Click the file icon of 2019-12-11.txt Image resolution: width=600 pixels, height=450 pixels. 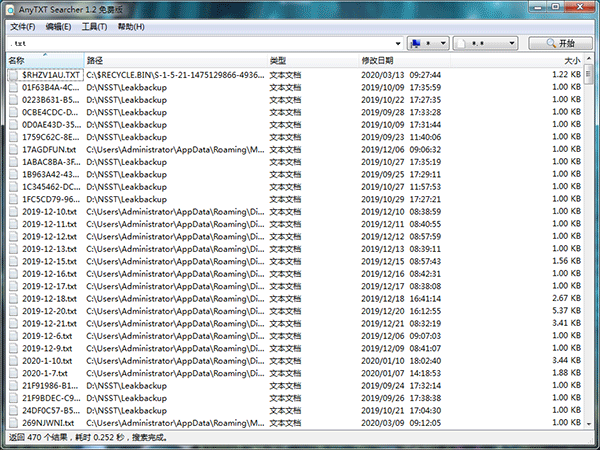pyautogui.click(x=13, y=224)
